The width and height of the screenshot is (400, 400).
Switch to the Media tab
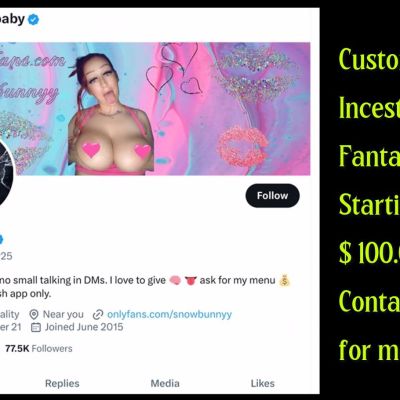coord(165,383)
